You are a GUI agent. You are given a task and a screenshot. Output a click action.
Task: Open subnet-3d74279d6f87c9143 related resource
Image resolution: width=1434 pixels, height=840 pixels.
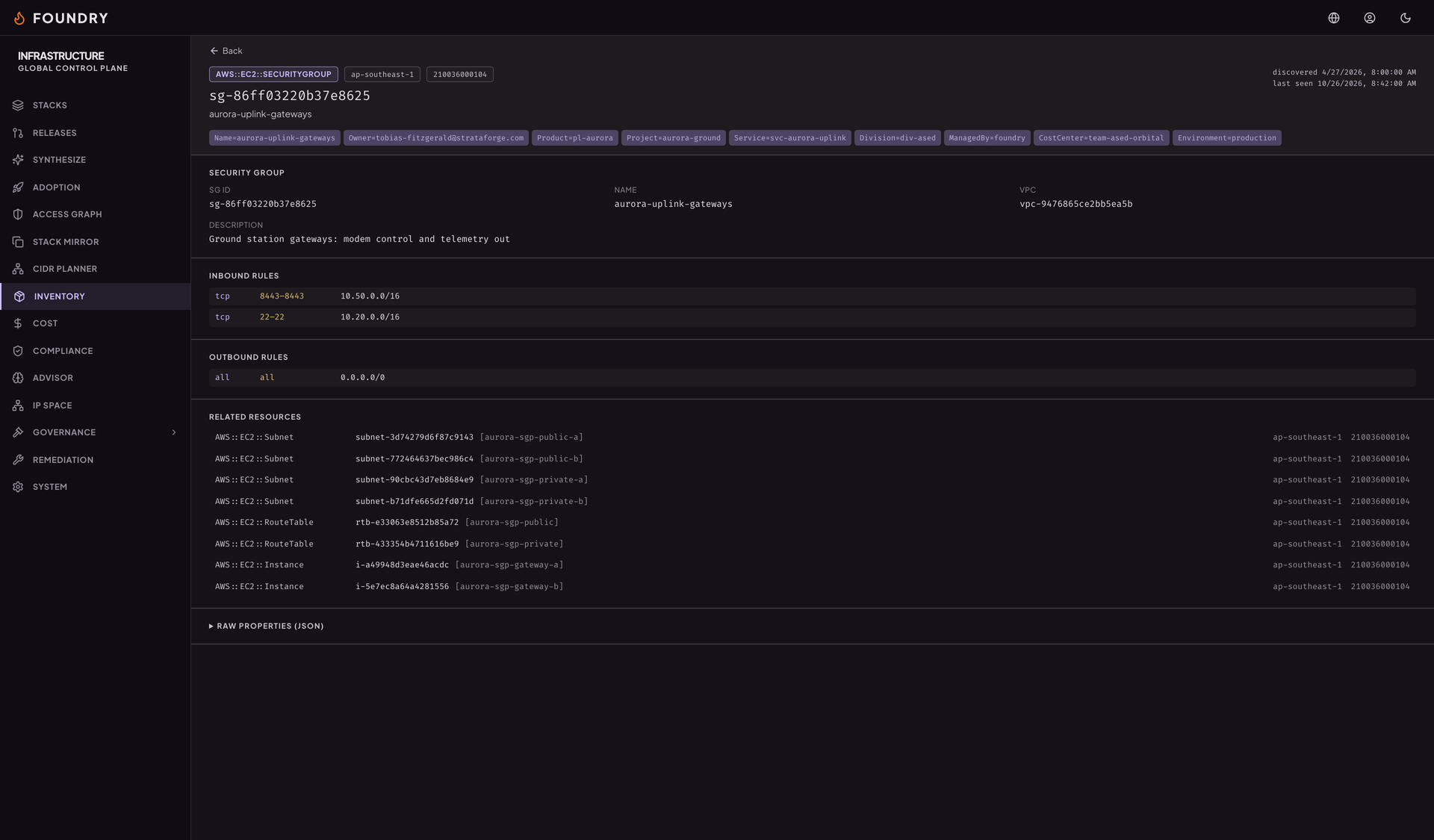click(813, 438)
